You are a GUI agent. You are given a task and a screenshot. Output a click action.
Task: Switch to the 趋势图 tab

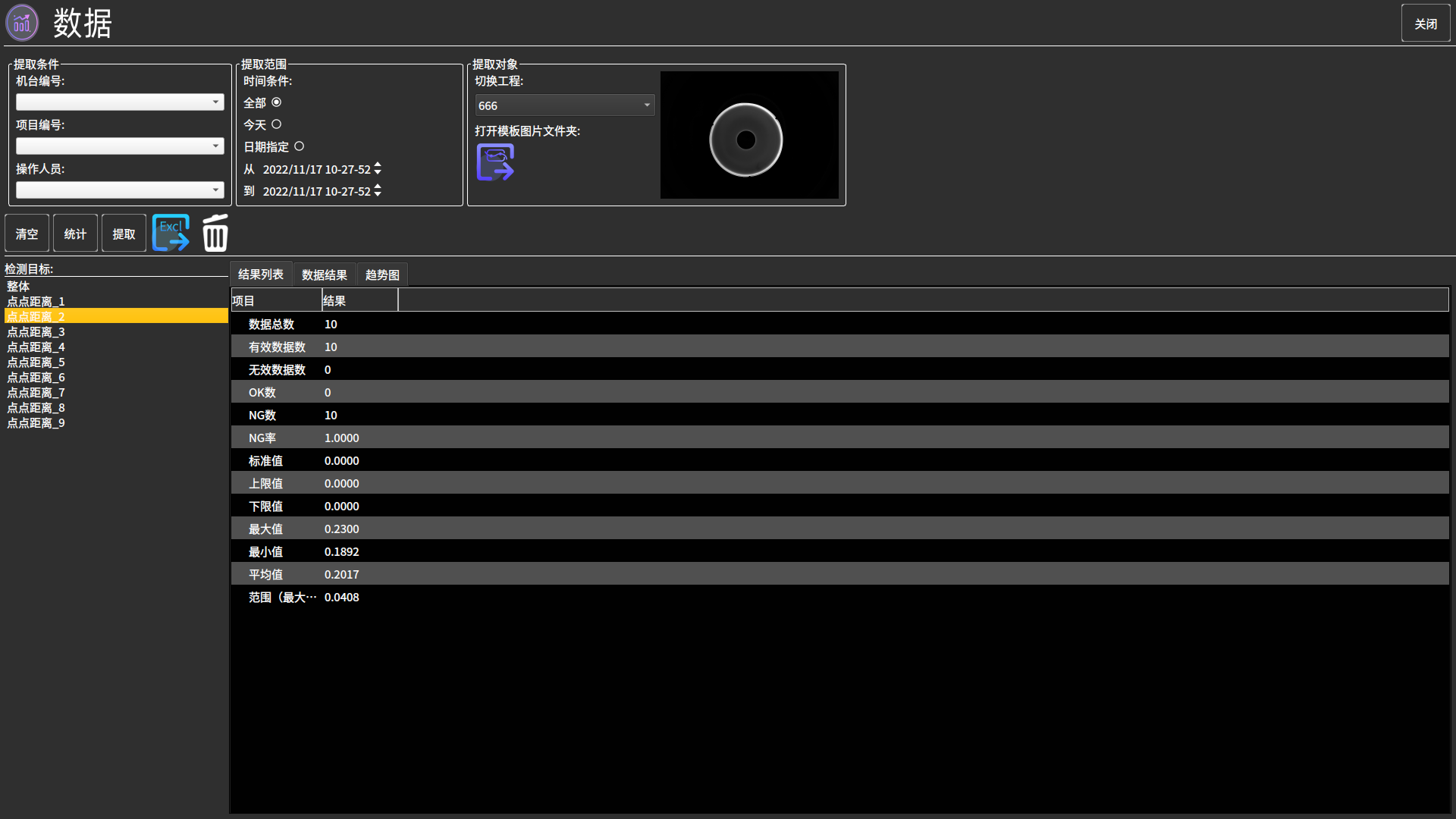[382, 275]
